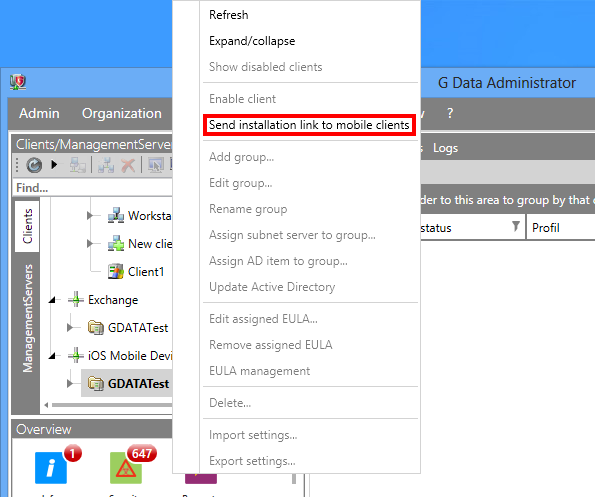Click the play arrow icon in toolbar
The height and width of the screenshot is (497, 595).
(54, 165)
